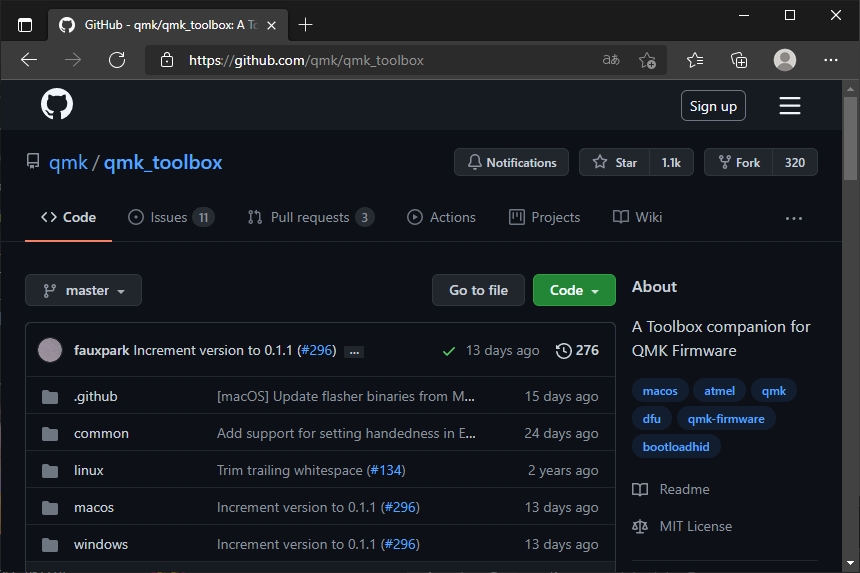
Task: Open the green Code dropdown
Action: [x=574, y=290]
